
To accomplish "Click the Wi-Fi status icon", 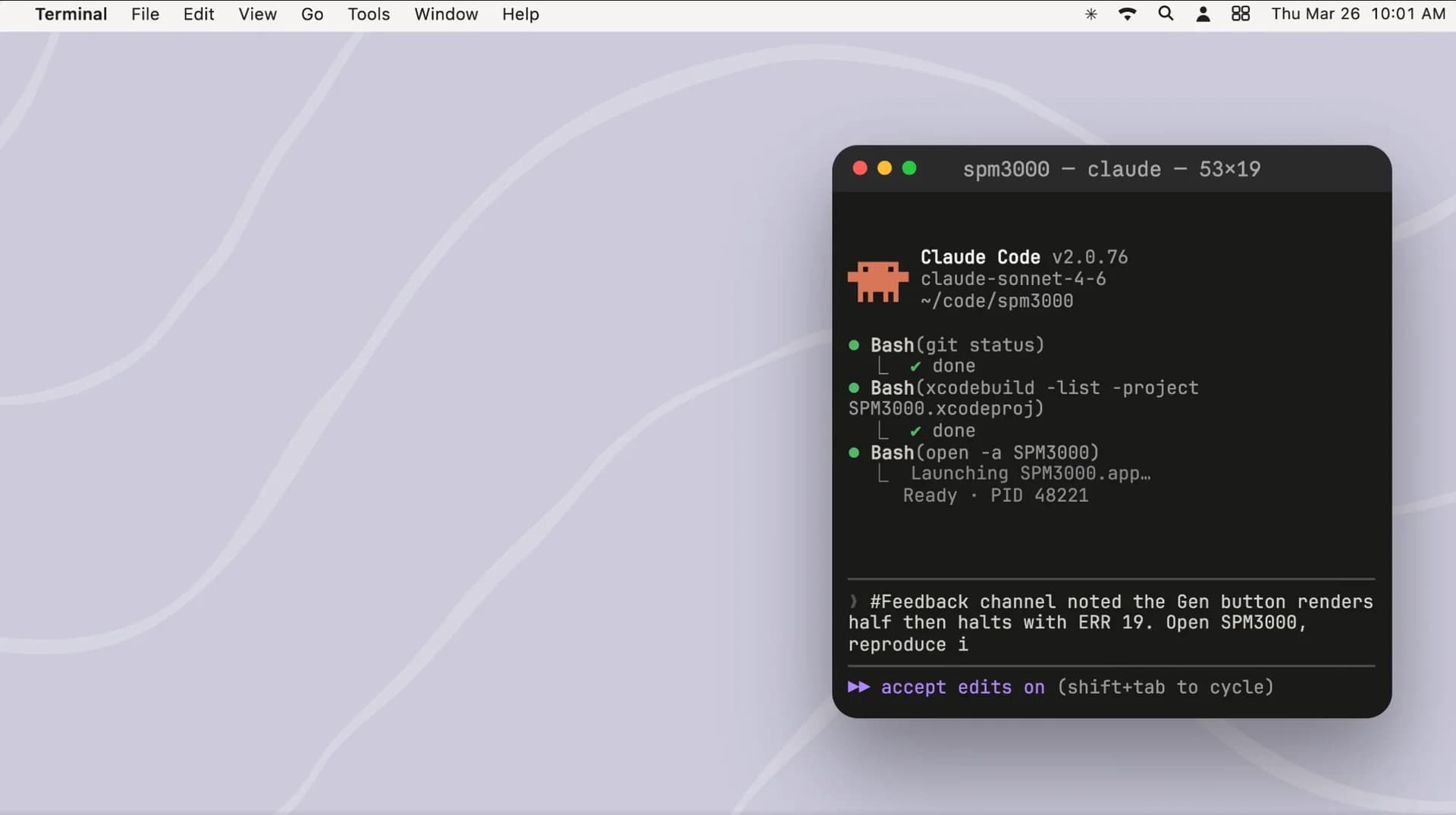I will [1128, 14].
